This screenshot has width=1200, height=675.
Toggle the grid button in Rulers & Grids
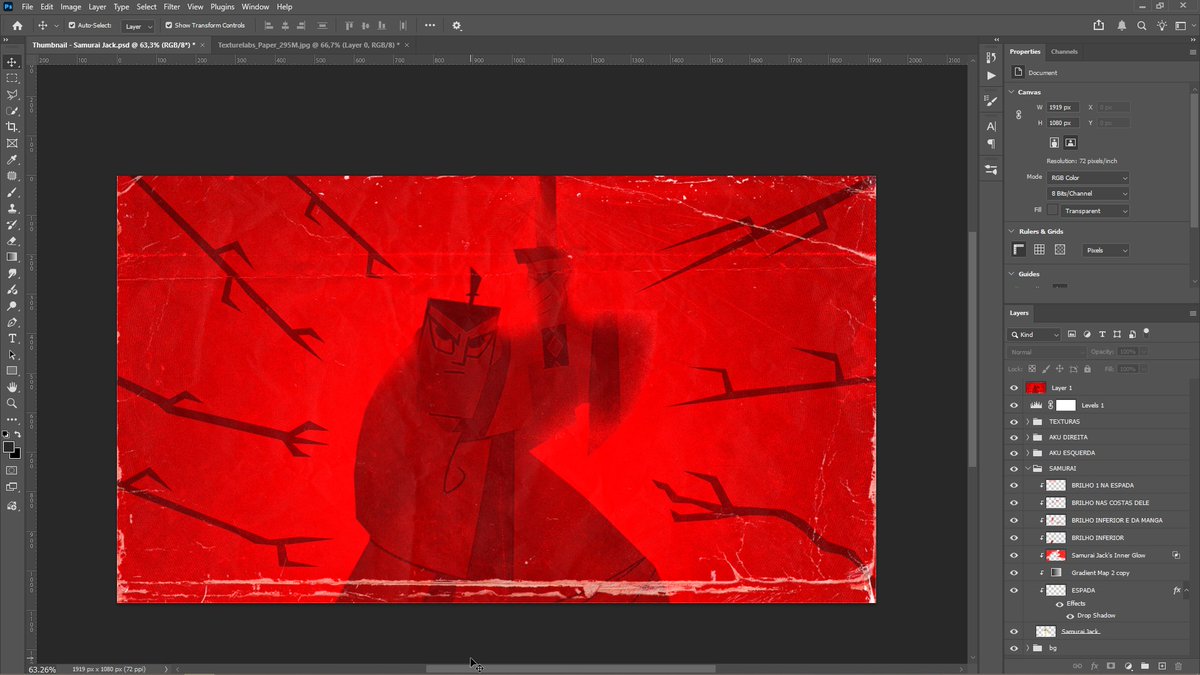tap(1039, 250)
